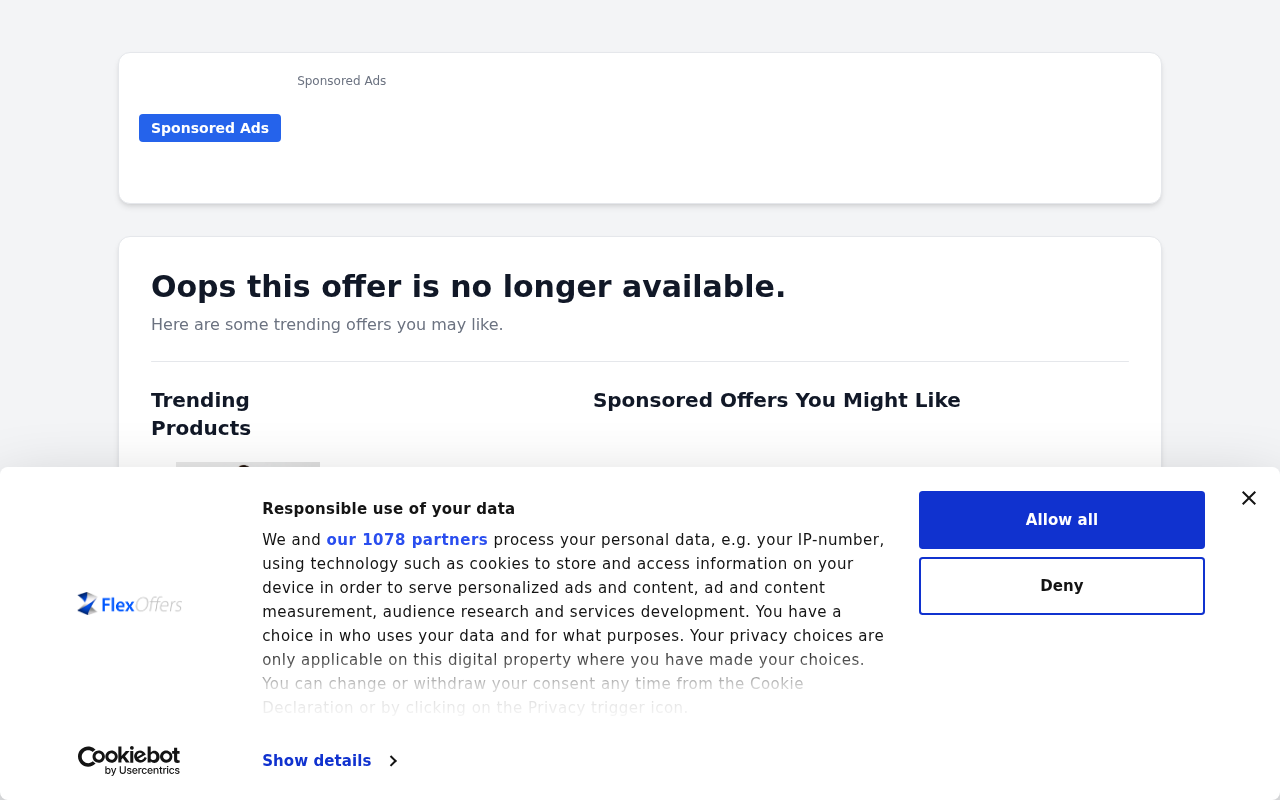Click the 'Responsible use of your data' title

388,509
